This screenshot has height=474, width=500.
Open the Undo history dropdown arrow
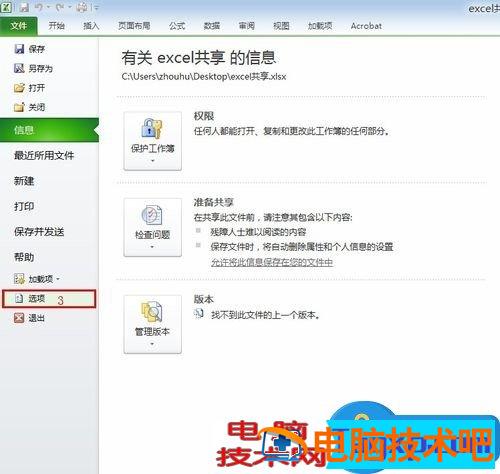[x=49, y=7]
